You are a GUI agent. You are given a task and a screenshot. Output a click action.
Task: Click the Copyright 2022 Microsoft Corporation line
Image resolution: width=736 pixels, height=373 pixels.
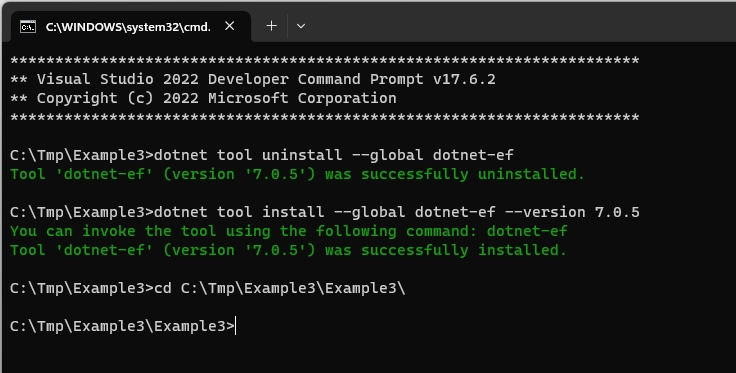[x=203, y=99]
